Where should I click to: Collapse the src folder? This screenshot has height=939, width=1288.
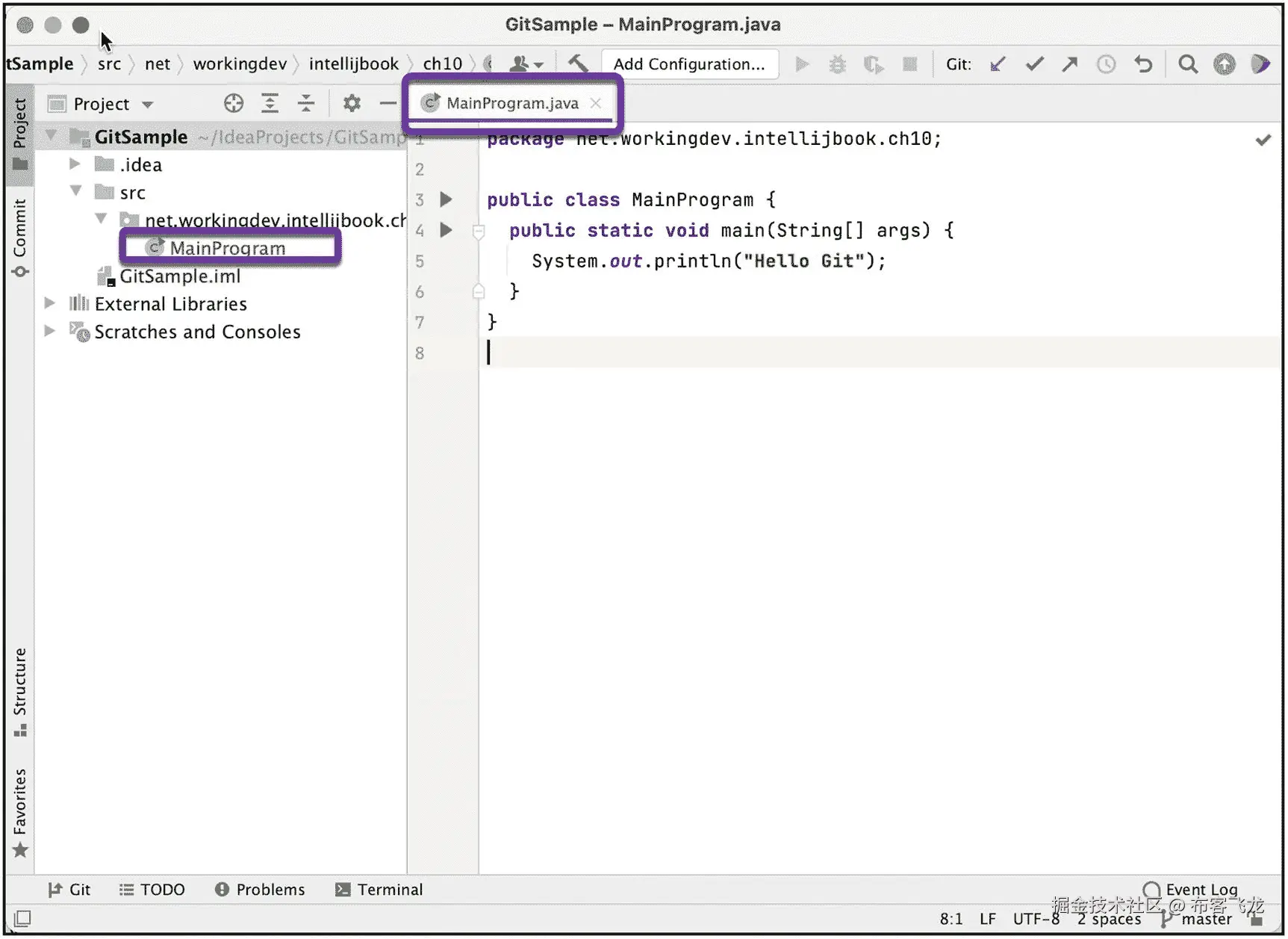point(75,191)
